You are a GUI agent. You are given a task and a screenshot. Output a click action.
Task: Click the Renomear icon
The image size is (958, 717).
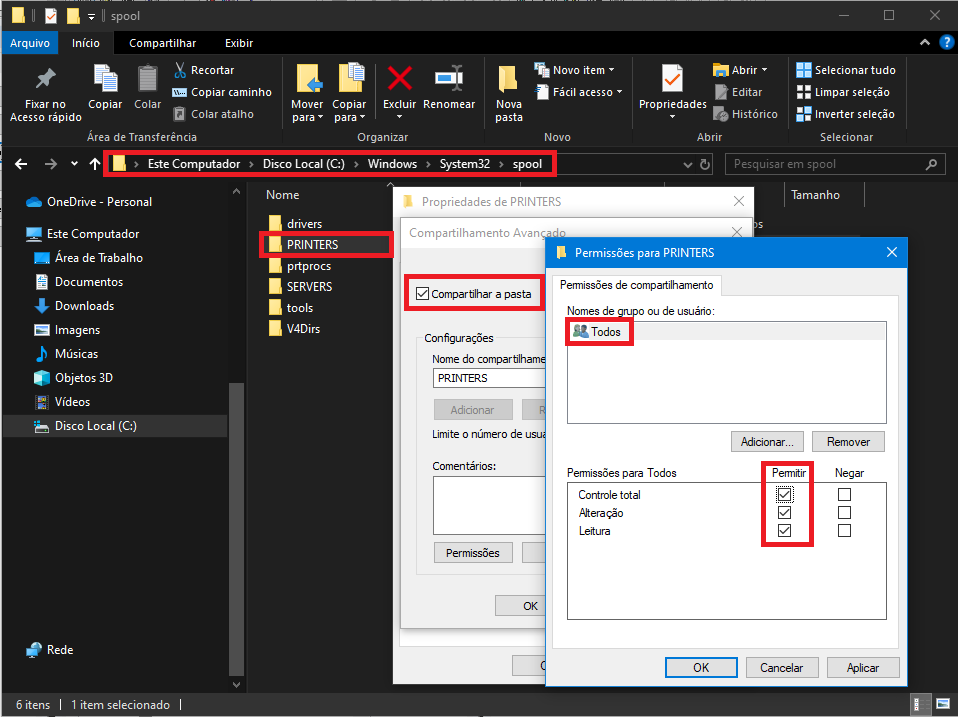click(449, 79)
